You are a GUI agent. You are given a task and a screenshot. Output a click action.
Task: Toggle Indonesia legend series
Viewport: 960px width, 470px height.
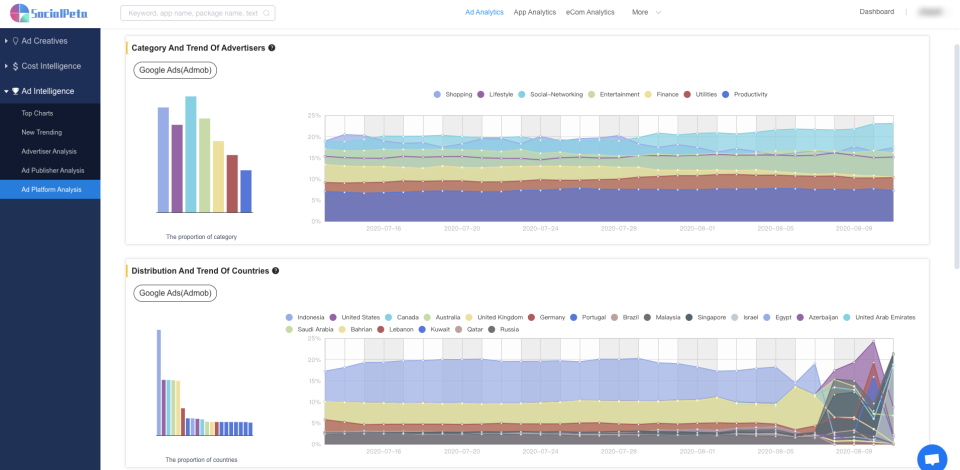[305, 317]
